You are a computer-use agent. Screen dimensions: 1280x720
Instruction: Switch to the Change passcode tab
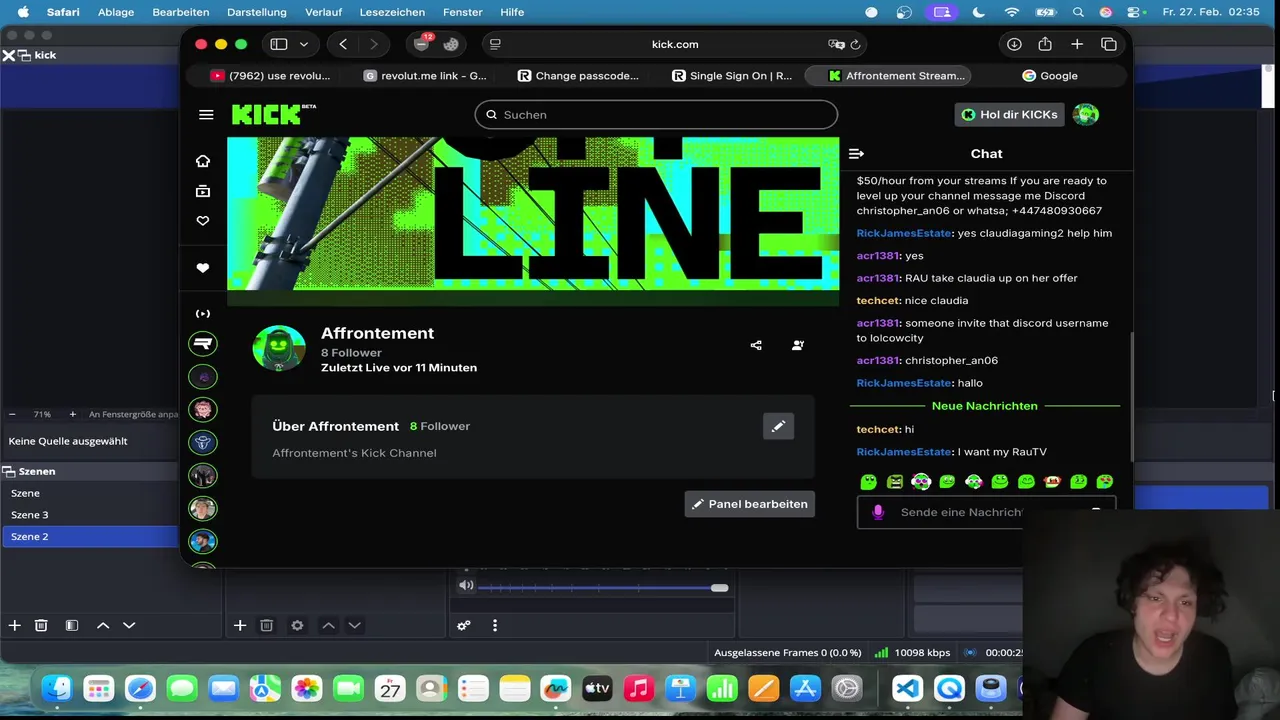578,76
